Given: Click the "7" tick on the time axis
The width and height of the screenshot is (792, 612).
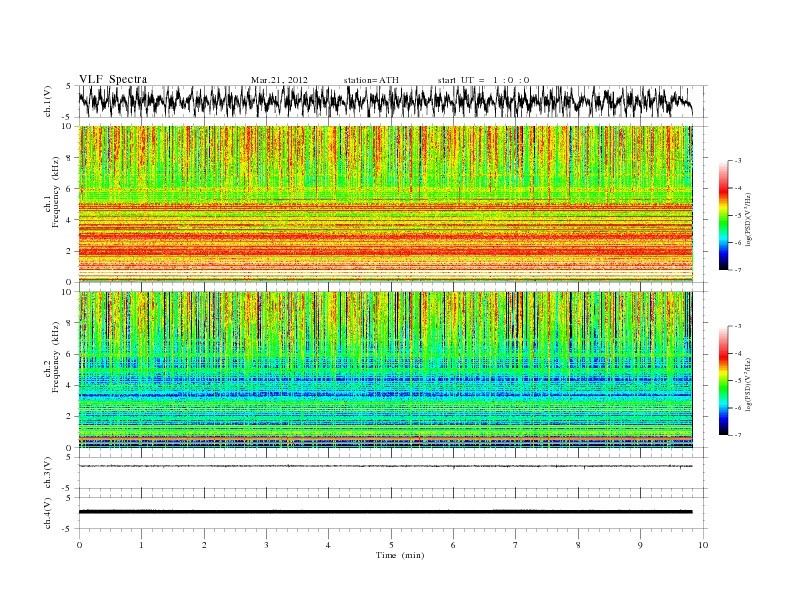Looking at the screenshot, I should pyautogui.click(x=515, y=545).
